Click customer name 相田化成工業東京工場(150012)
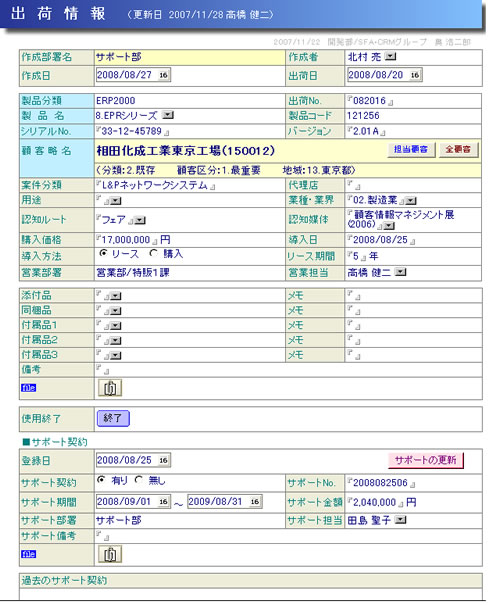 tap(186, 151)
